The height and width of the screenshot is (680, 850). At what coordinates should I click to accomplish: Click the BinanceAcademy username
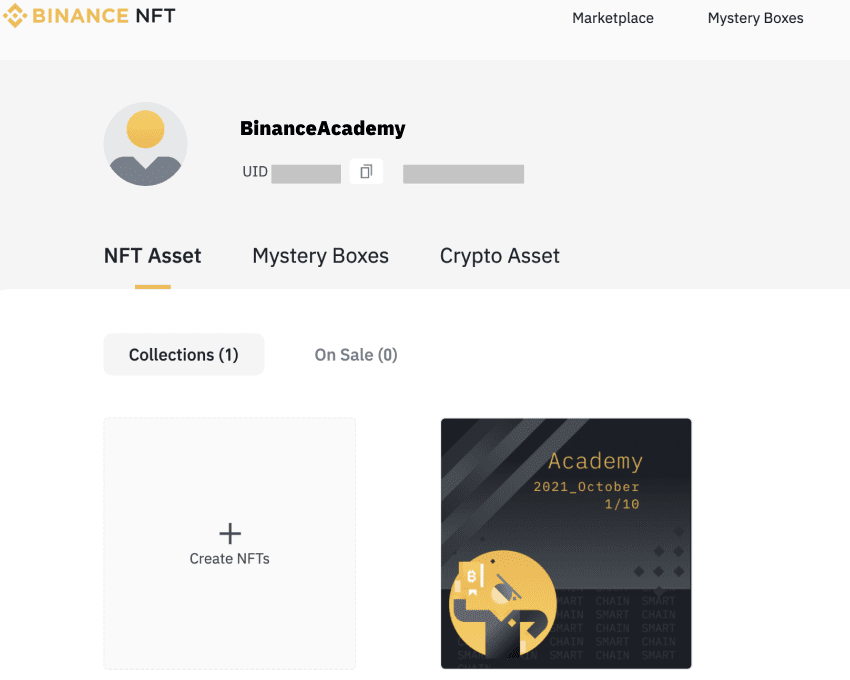tap(322, 128)
